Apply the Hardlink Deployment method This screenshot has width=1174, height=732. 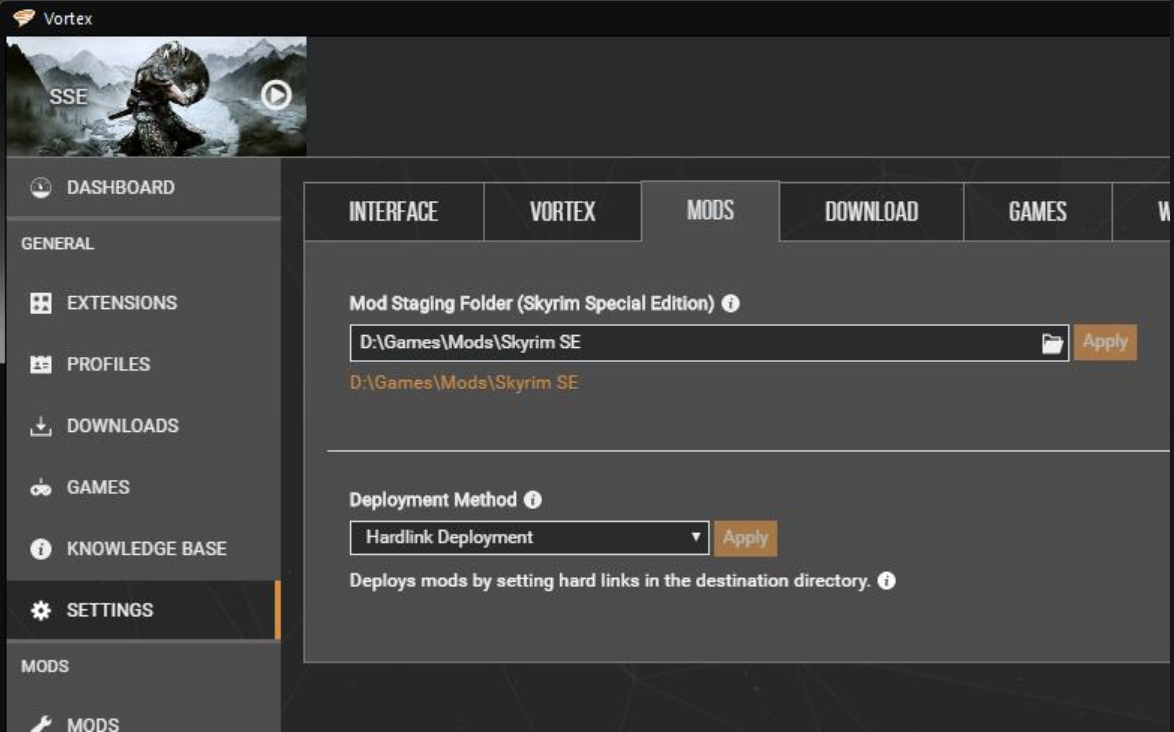746,538
